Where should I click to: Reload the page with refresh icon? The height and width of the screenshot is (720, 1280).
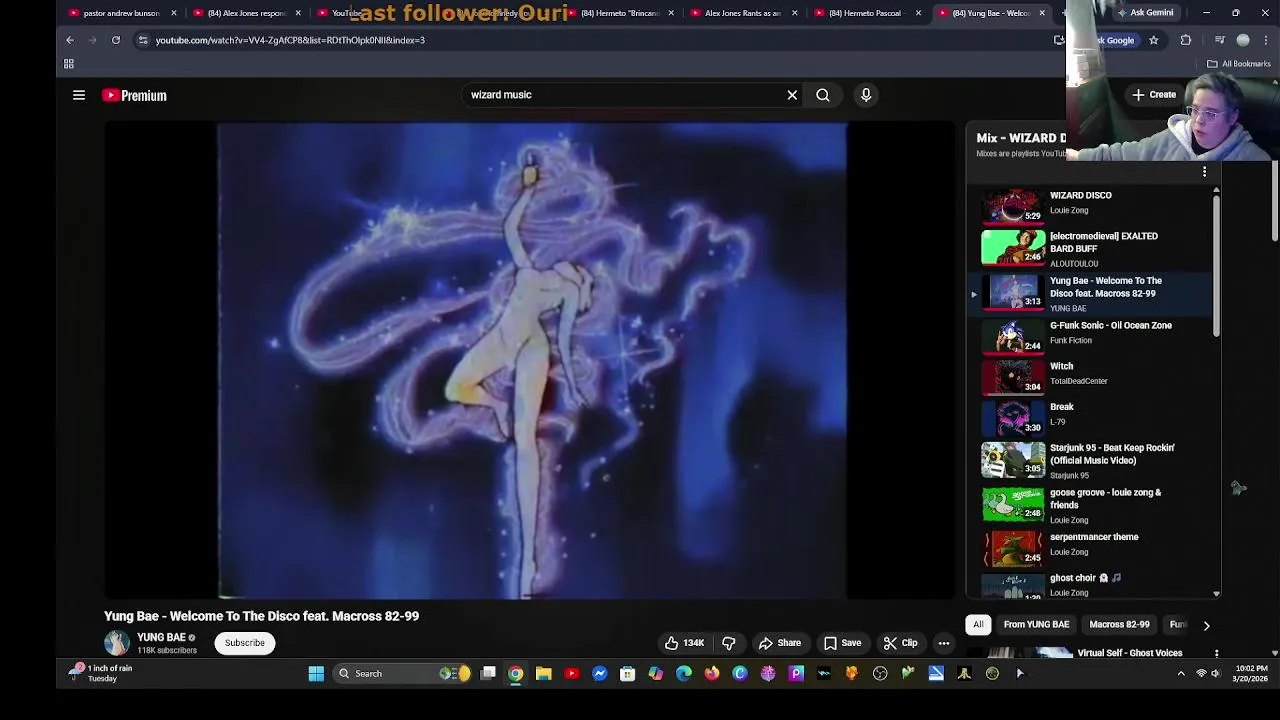click(x=116, y=40)
